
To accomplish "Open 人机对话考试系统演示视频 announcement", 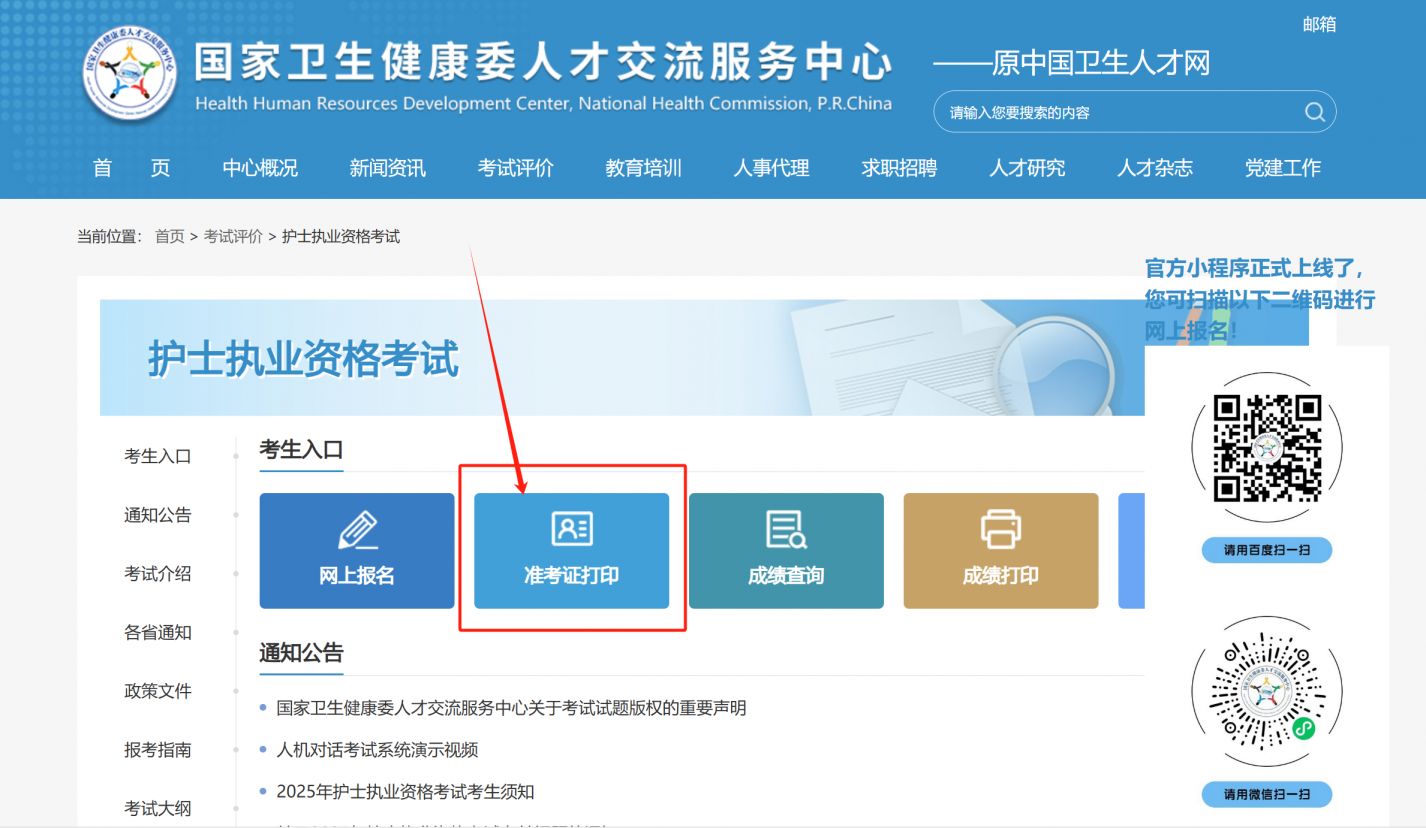I will pyautogui.click(x=377, y=750).
